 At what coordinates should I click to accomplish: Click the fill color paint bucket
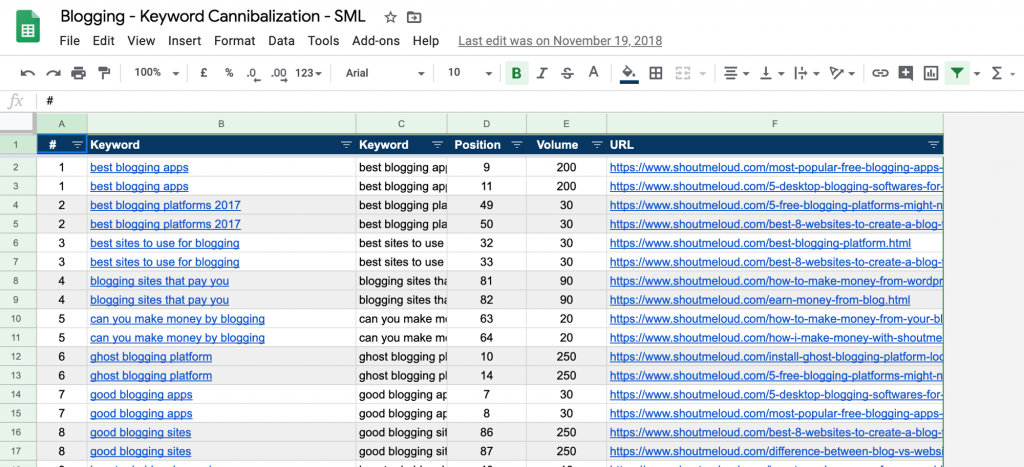click(630, 73)
